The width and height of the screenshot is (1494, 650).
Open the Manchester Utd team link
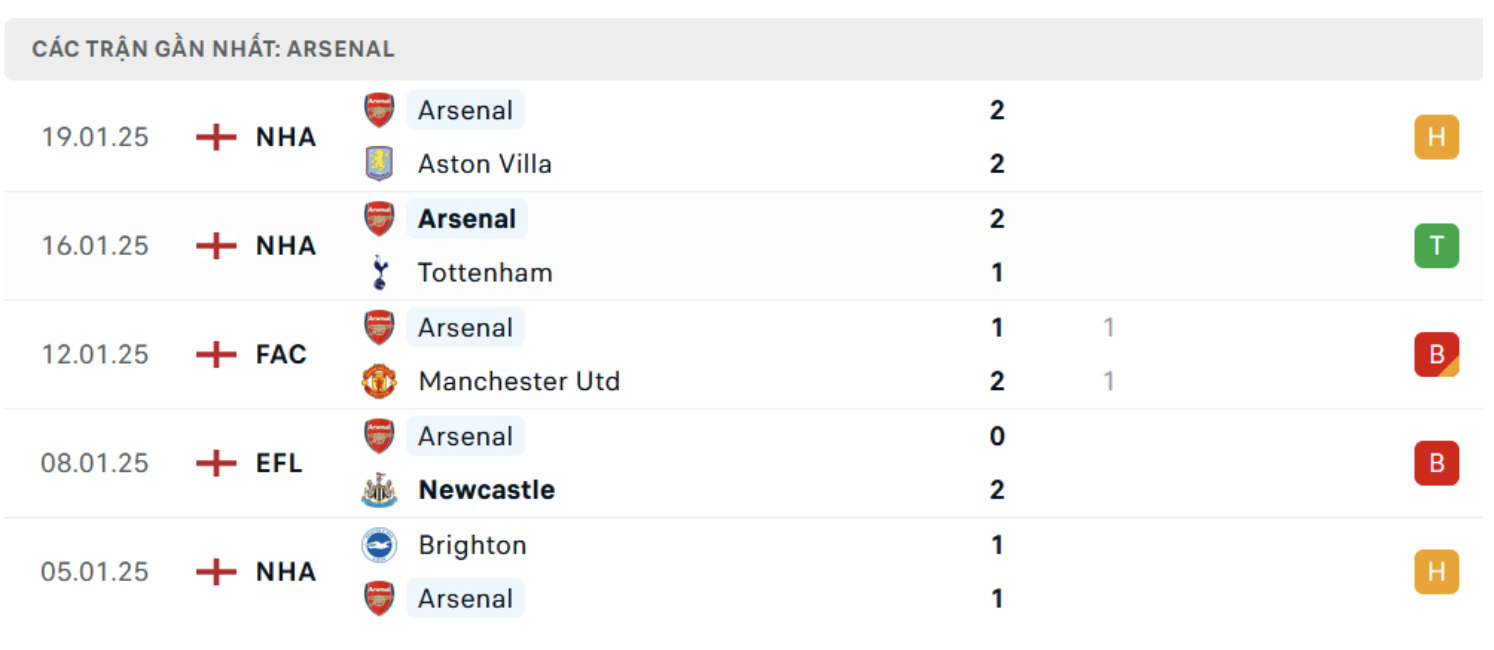[519, 381]
